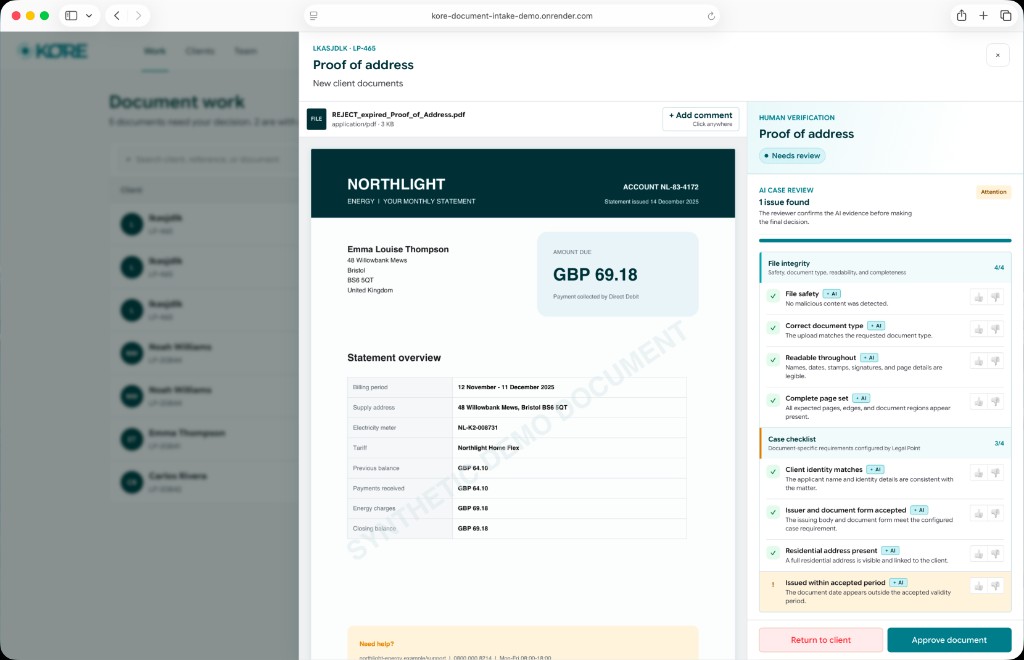Screen dimensions: 1024x660
Task: Thumbs down Client identity matches check
Action: tap(995, 473)
